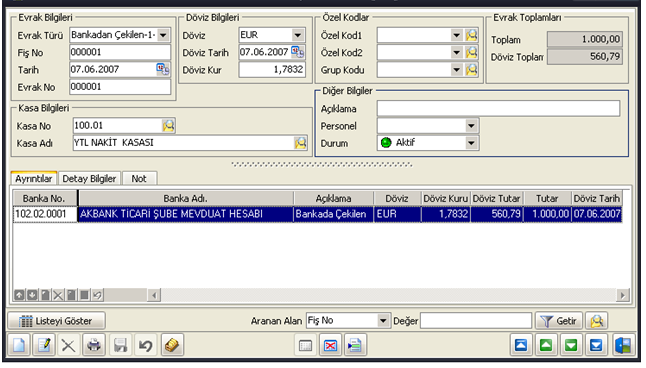Click the Açıklama input field
646x368 pixels.
498,108
